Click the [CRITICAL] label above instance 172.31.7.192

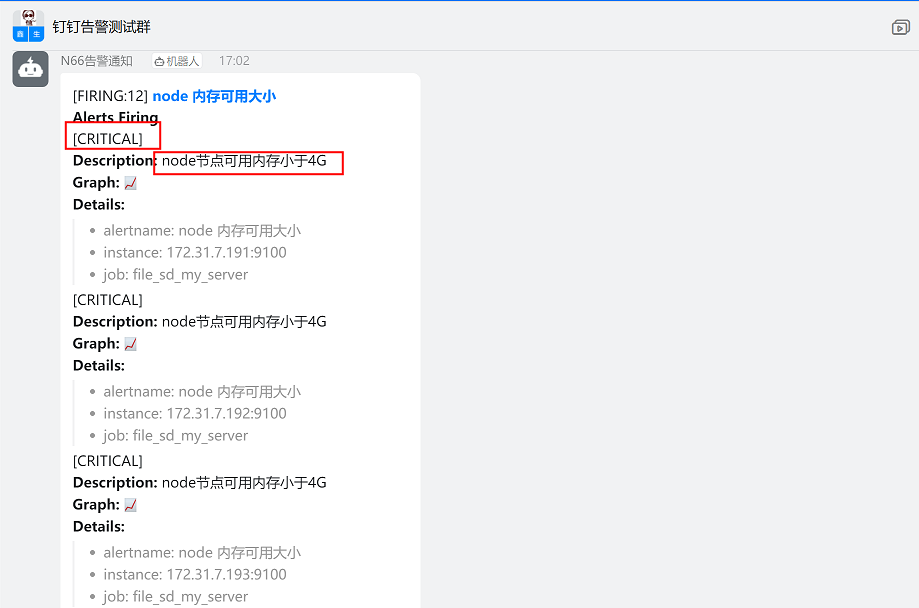(108, 300)
